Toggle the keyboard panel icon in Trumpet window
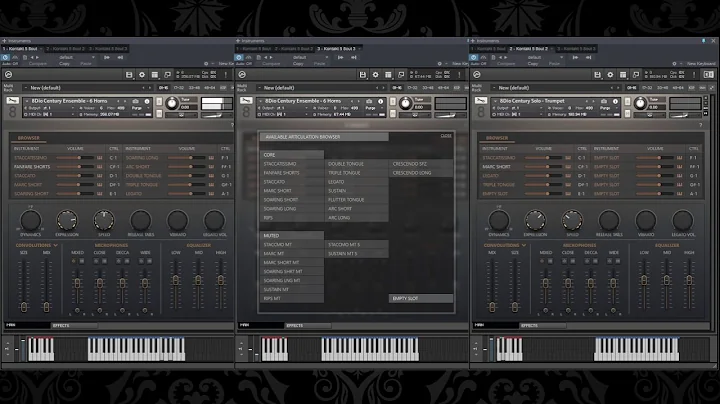The image size is (720, 404). click(x=709, y=75)
